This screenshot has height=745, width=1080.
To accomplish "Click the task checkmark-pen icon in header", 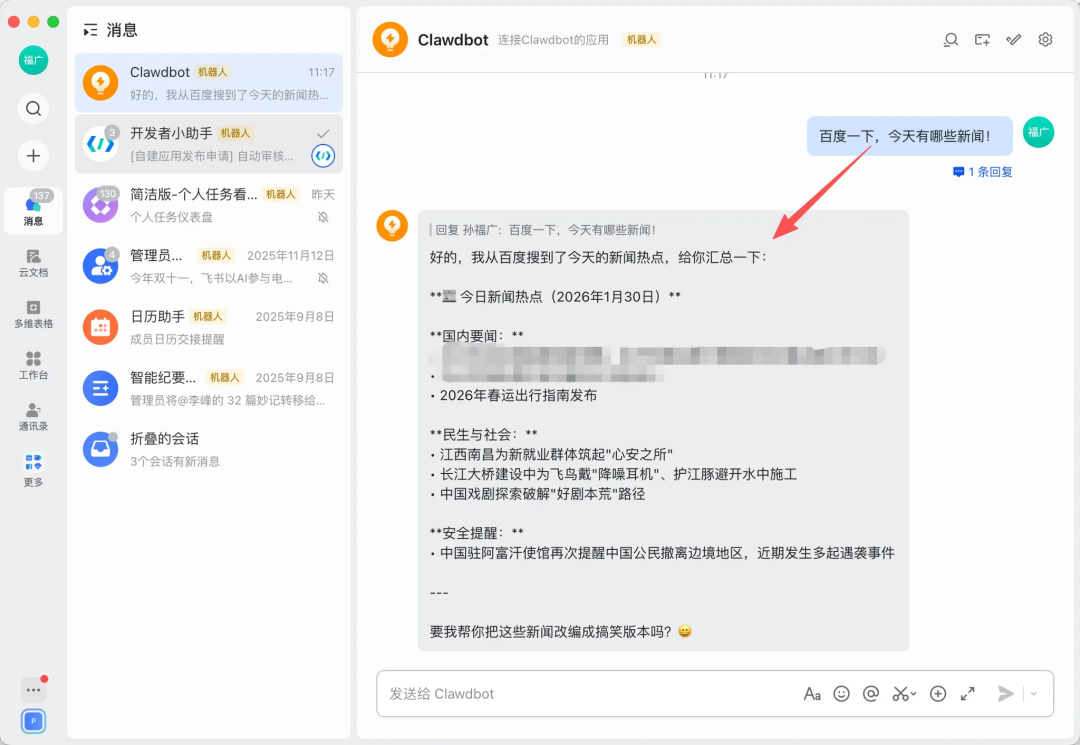I will tap(1014, 40).
